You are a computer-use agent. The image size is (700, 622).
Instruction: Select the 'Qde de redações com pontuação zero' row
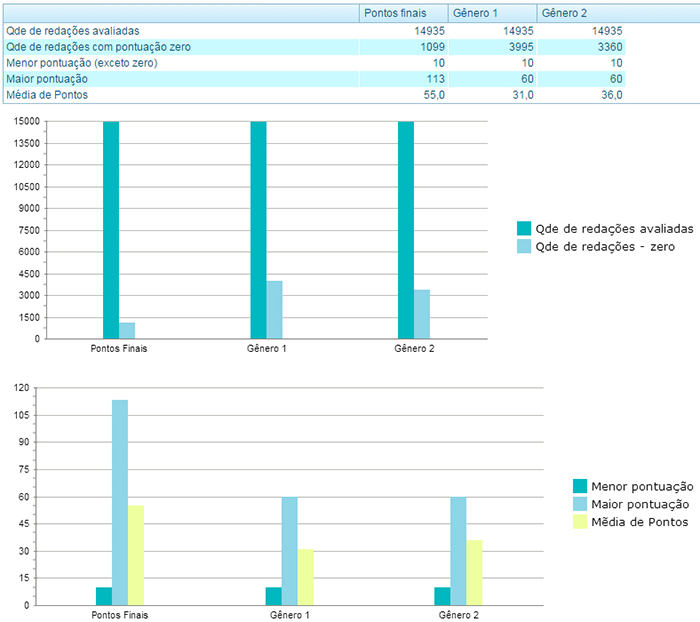click(98, 47)
